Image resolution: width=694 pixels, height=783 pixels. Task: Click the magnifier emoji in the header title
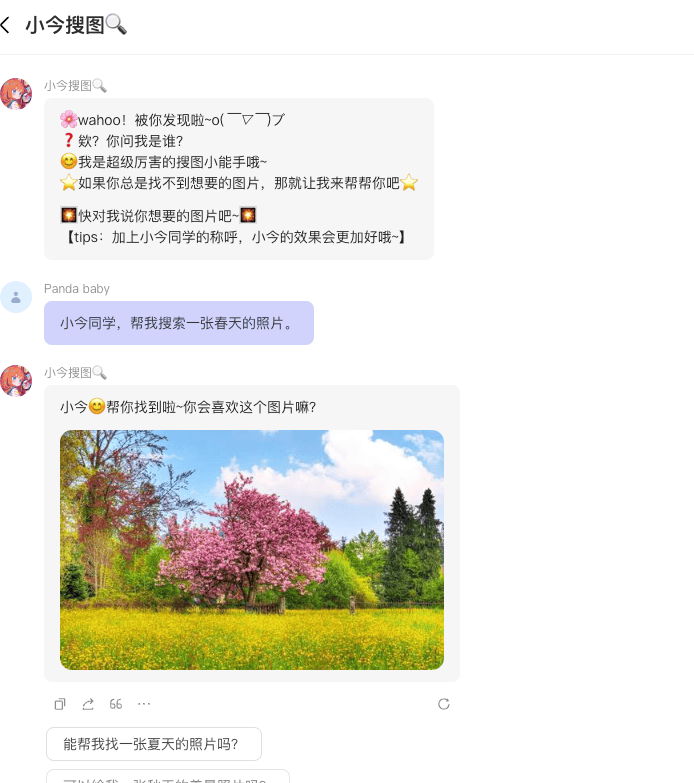click(x=116, y=24)
